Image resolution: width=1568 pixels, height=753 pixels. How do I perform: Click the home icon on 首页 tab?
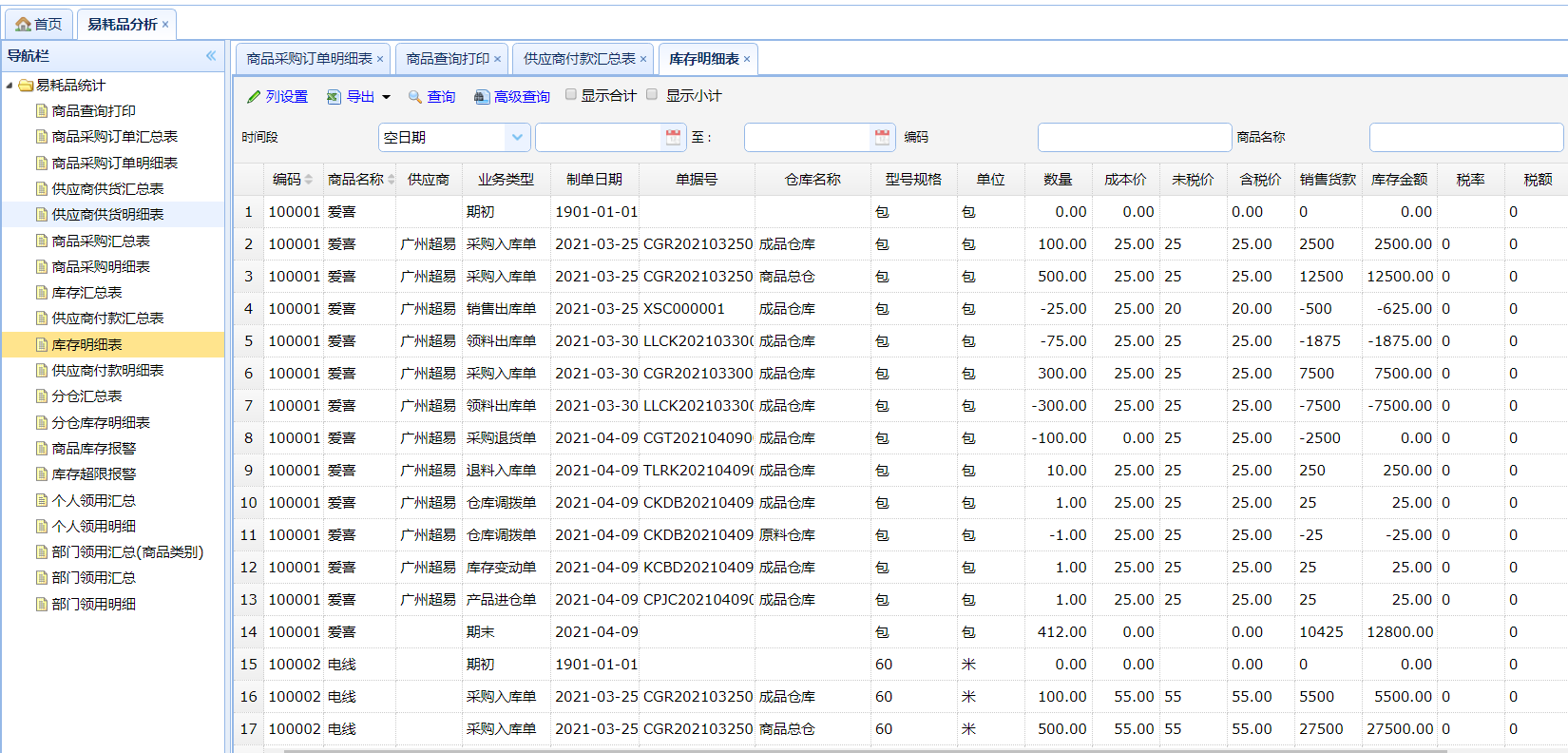[x=23, y=24]
